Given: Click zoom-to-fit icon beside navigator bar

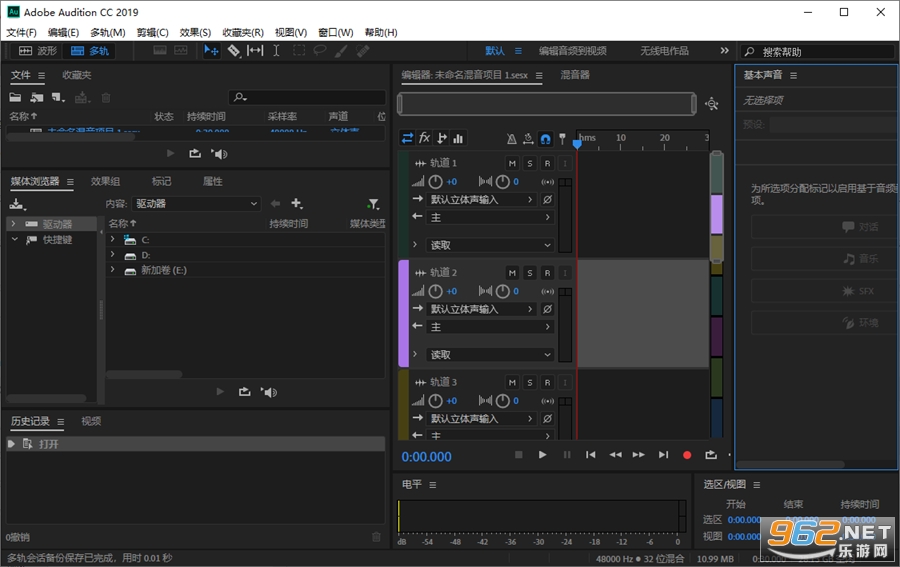Looking at the screenshot, I should pyautogui.click(x=712, y=104).
